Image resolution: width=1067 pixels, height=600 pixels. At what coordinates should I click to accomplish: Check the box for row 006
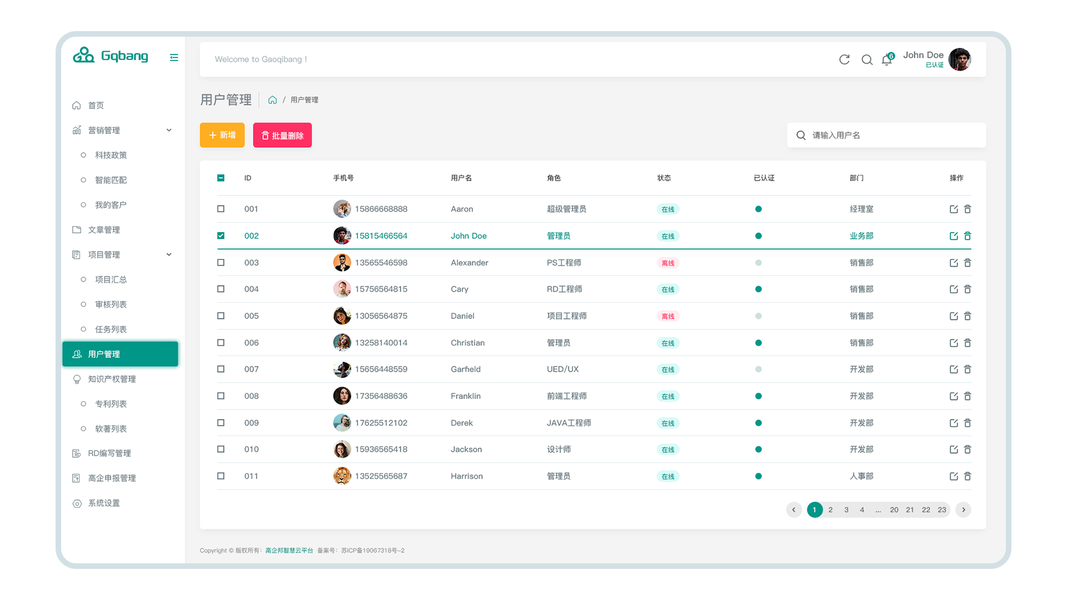coord(220,343)
